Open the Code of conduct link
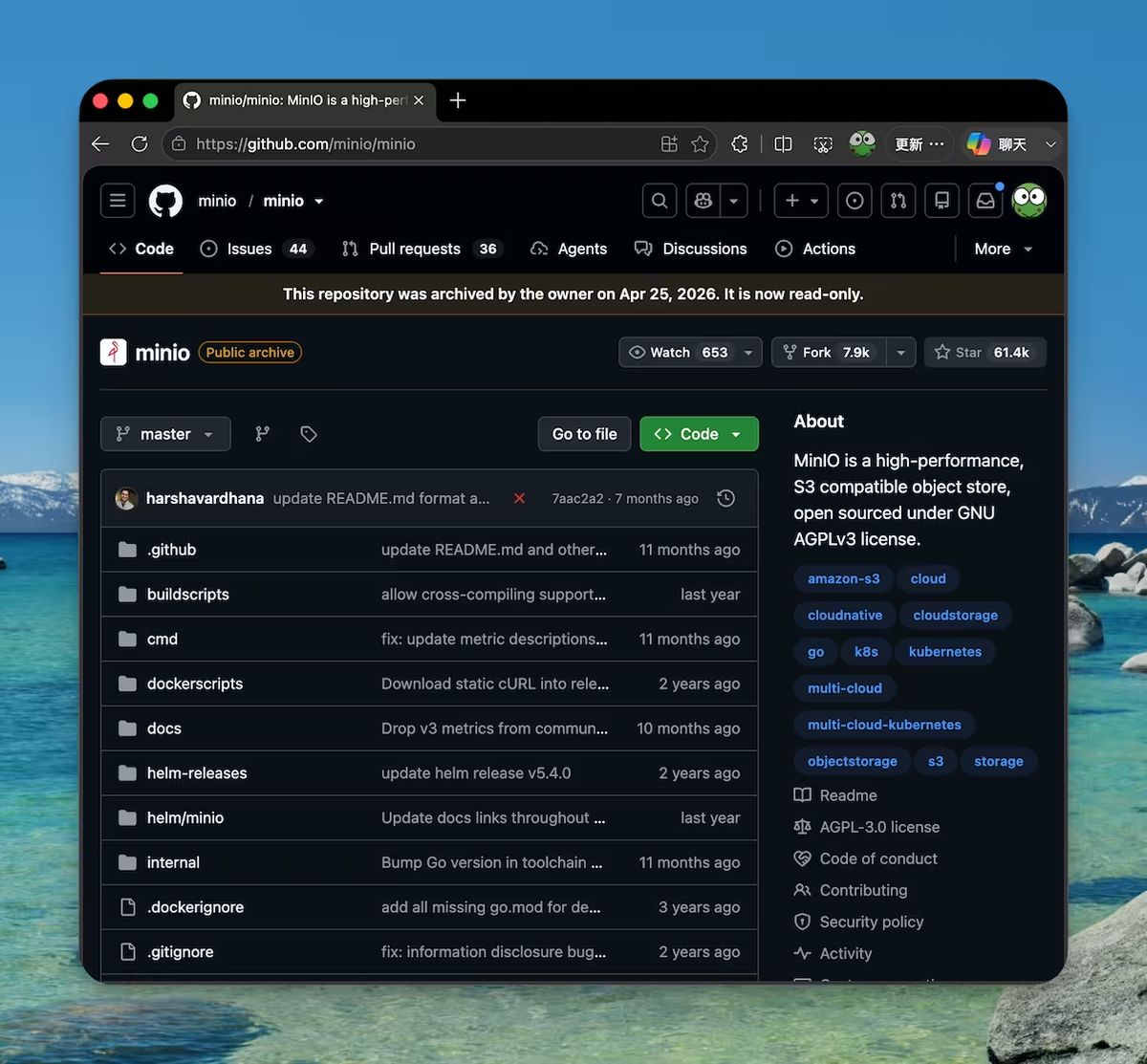This screenshot has width=1147, height=1064. [x=866, y=858]
